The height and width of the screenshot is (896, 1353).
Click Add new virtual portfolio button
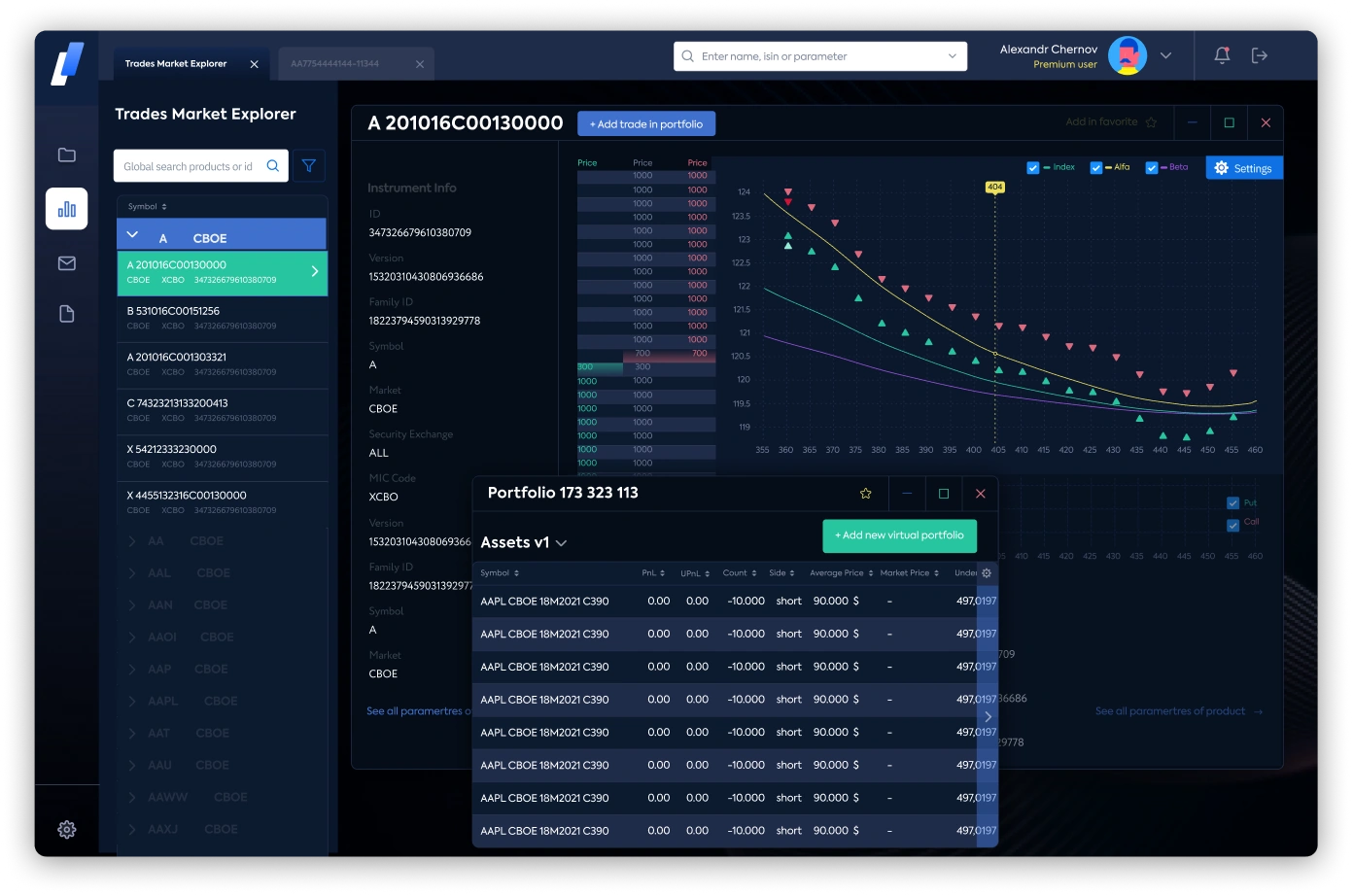pos(899,535)
